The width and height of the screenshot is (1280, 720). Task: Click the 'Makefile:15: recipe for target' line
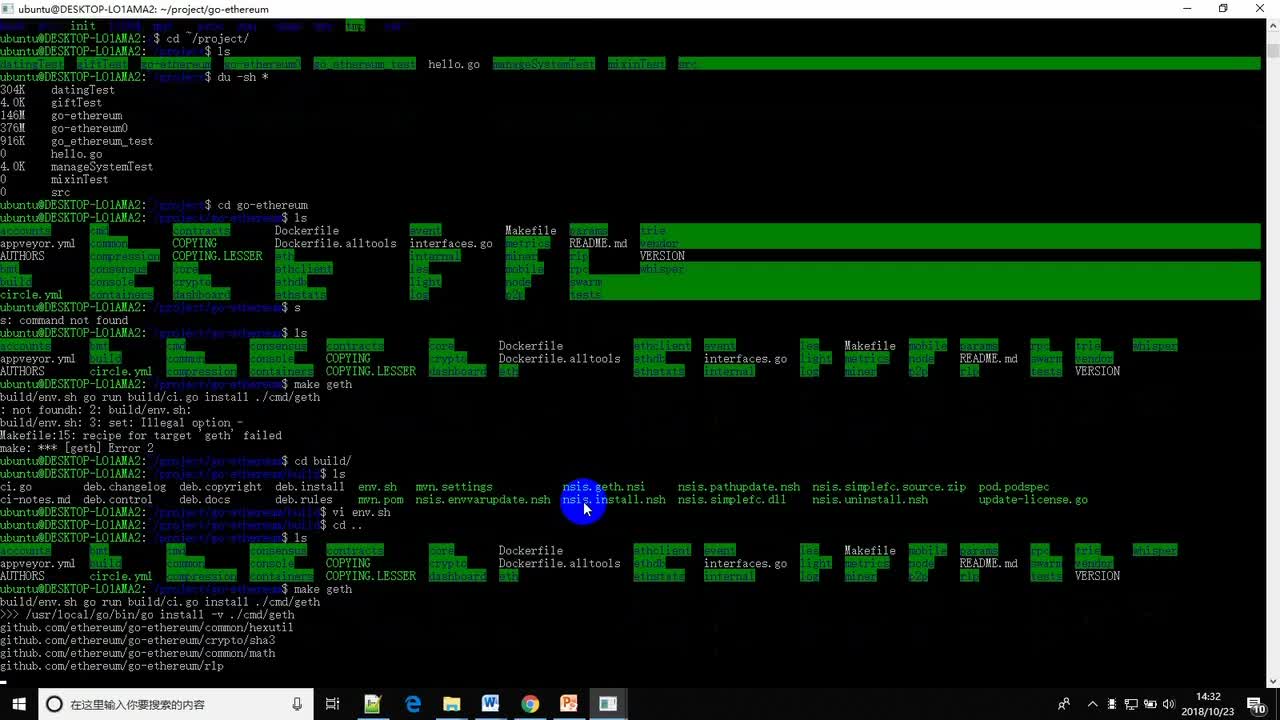(x=141, y=436)
